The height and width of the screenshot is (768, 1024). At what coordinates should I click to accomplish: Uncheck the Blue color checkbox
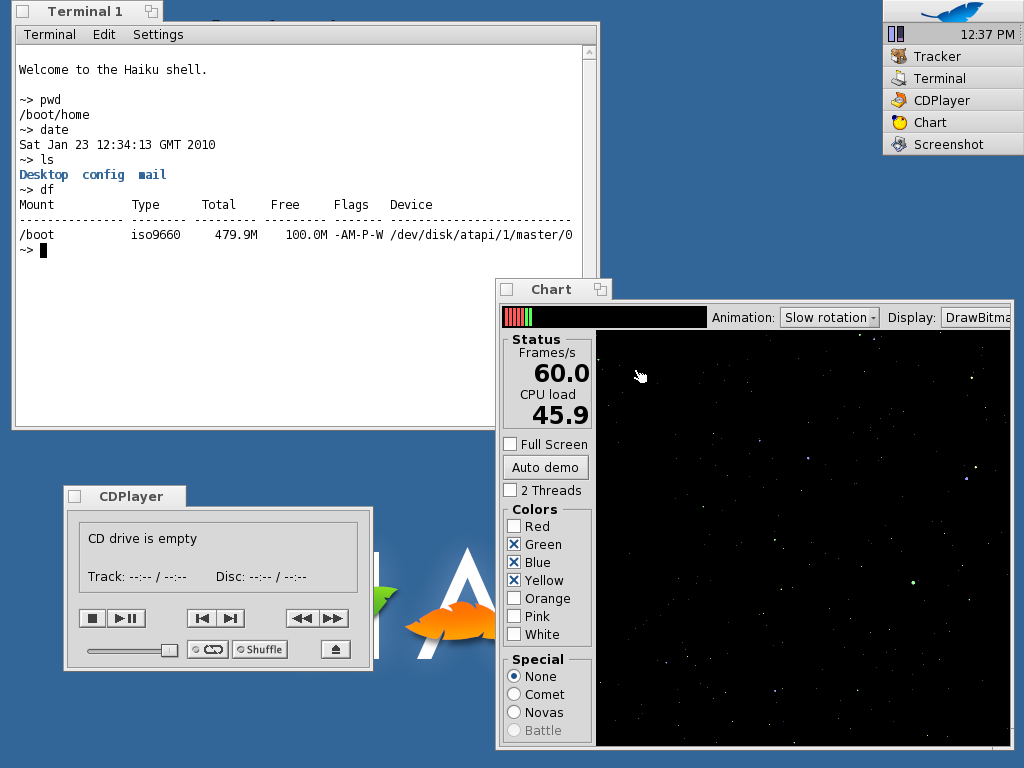(x=514, y=562)
